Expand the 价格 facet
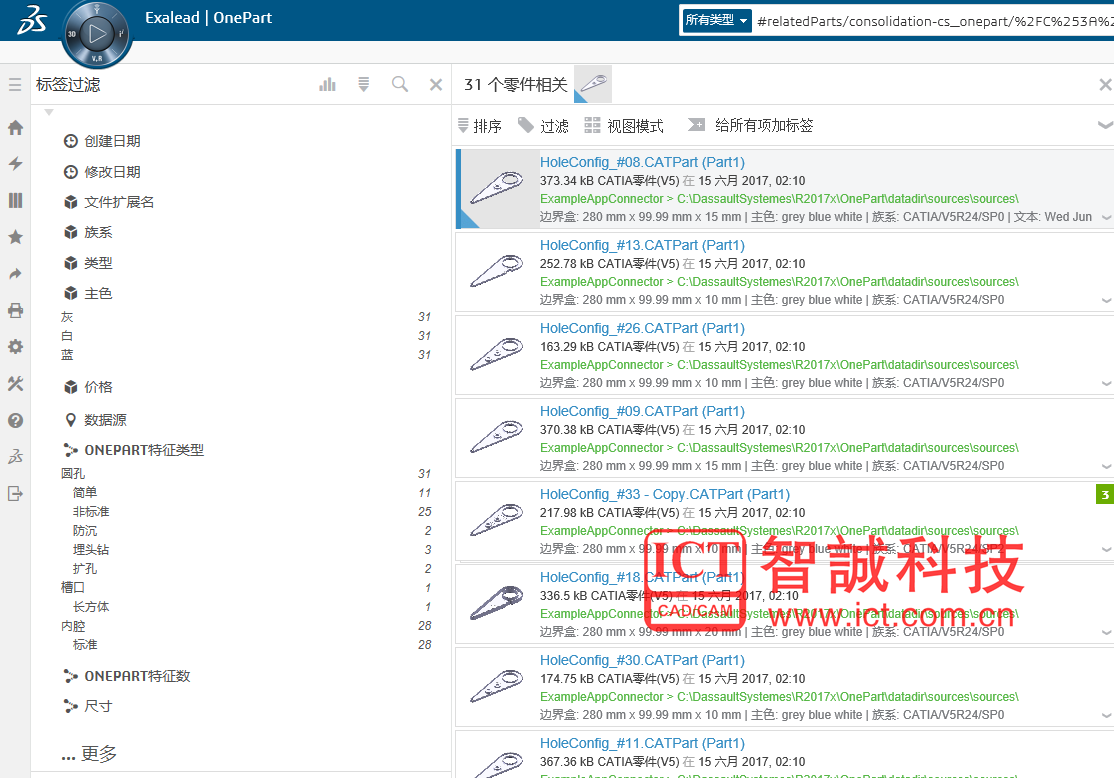This screenshot has height=778, width=1114. pos(87,387)
